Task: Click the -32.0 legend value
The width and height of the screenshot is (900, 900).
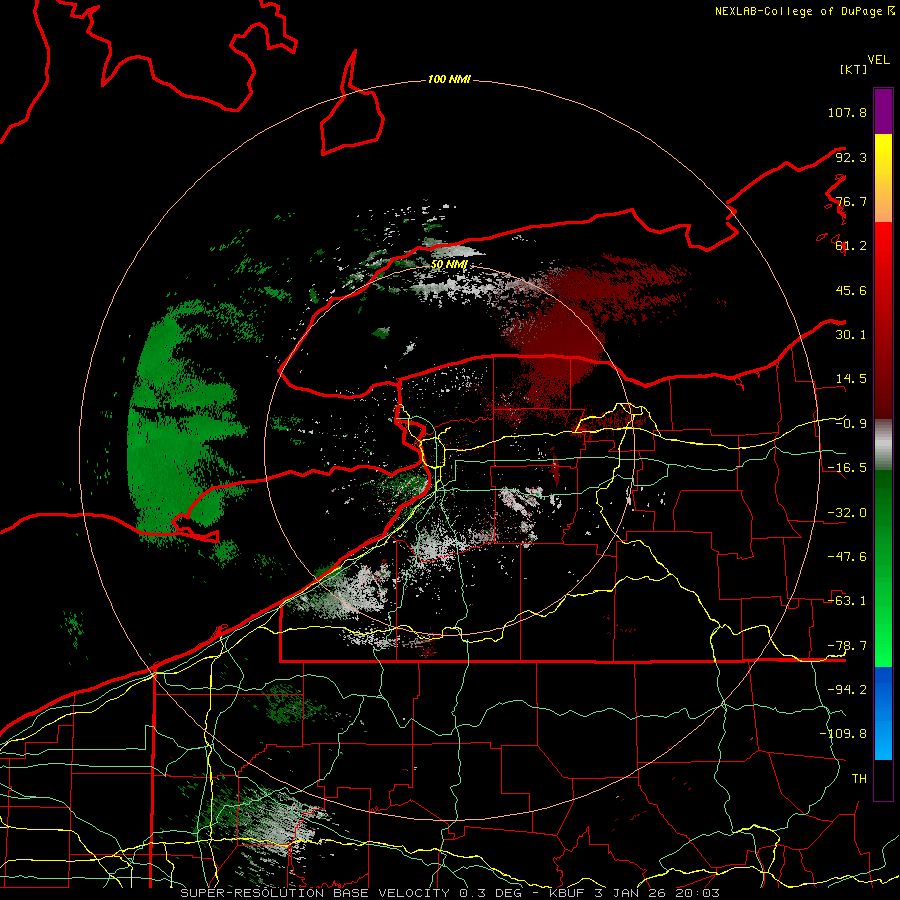Action: point(847,513)
